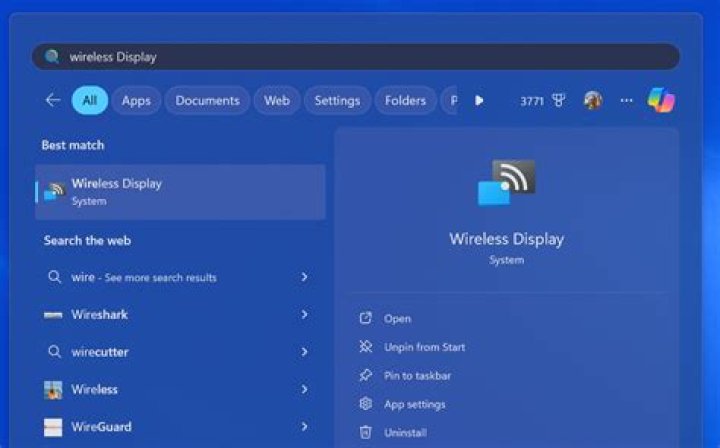Viewport: 720px width, 448px height.
Task: Click the unpin icon beside Unpin from Start
Action: pyautogui.click(x=366, y=347)
